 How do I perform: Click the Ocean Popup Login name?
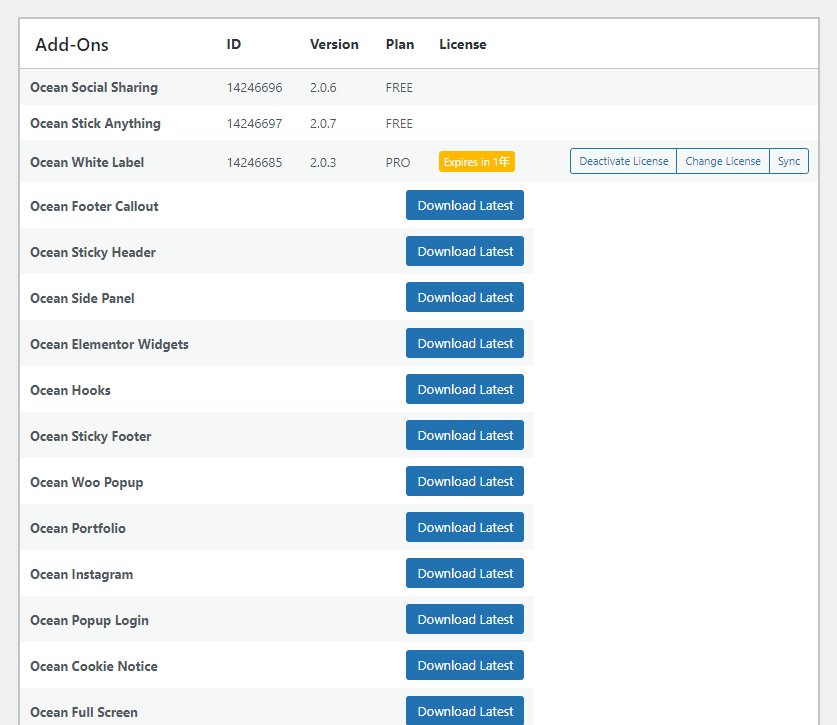90,620
